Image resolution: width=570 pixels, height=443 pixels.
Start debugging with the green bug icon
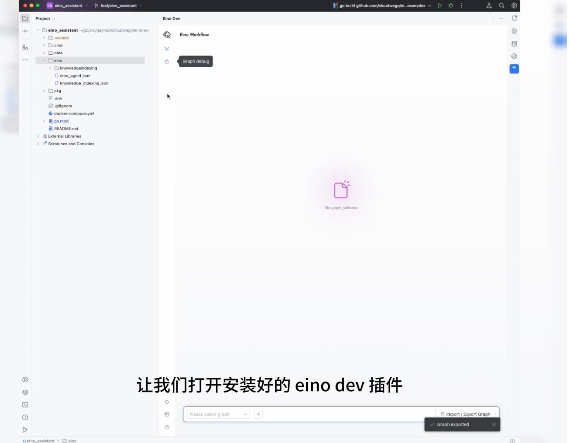point(451,5)
